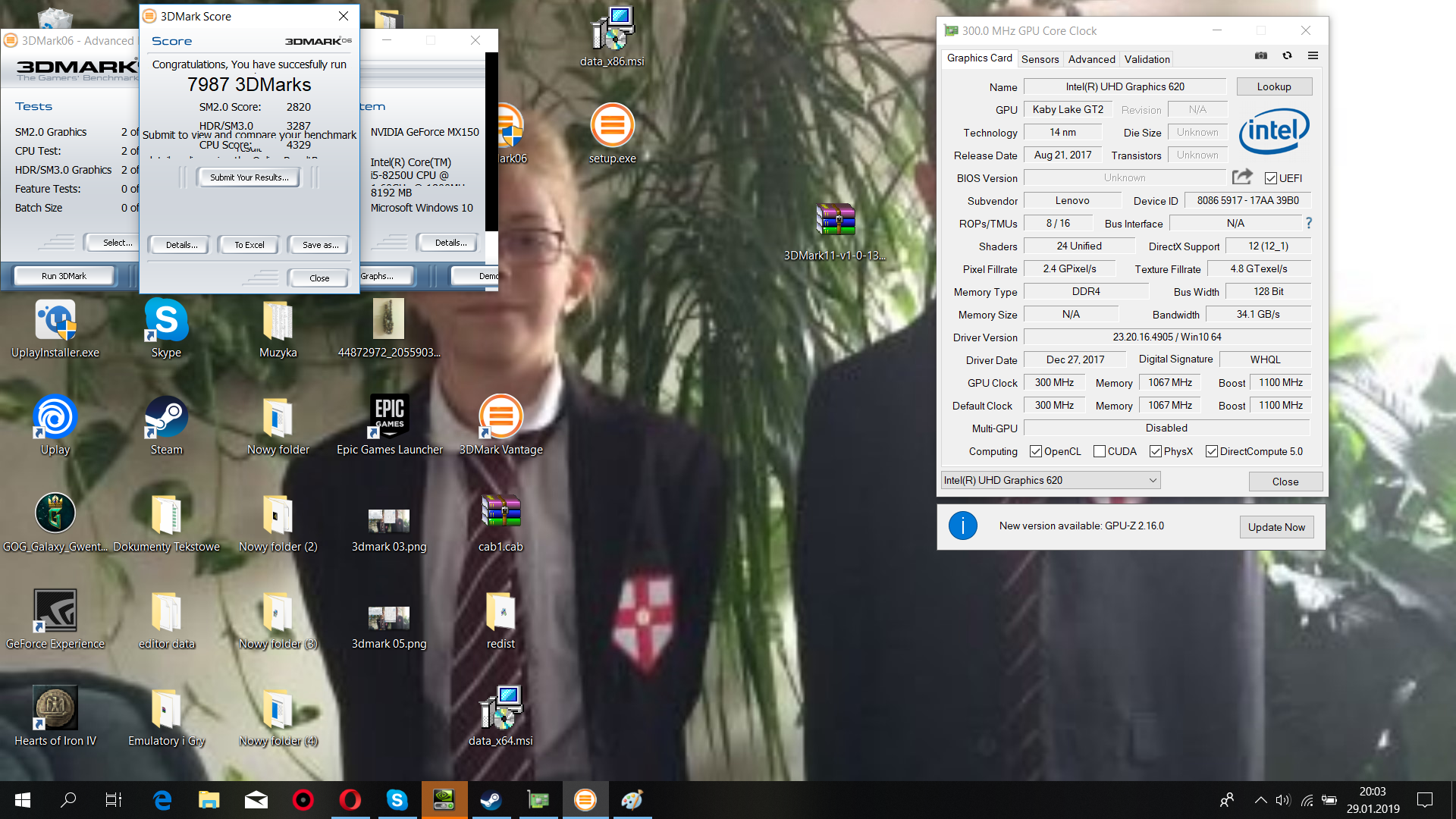The height and width of the screenshot is (819, 1456).
Task: Click the Windows Start button
Action: pyautogui.click(x=23, y=800)
